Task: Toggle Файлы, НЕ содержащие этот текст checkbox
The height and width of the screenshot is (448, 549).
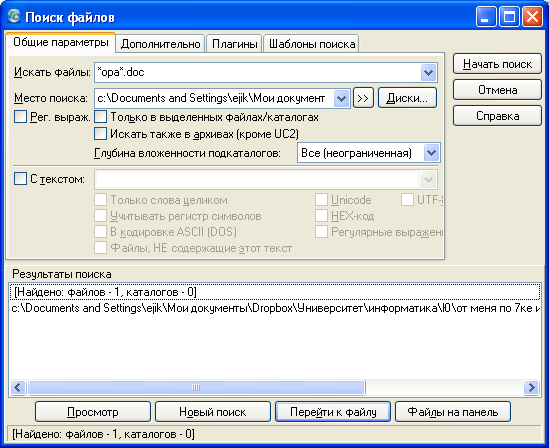Action: 100,248
